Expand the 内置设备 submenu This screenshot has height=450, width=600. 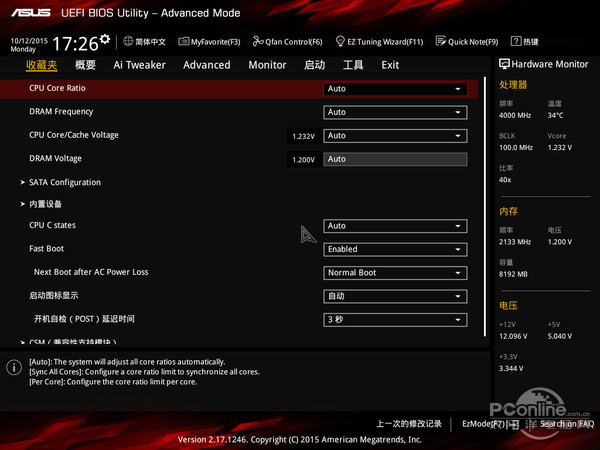pyautogui.click(x=45, y=204)
